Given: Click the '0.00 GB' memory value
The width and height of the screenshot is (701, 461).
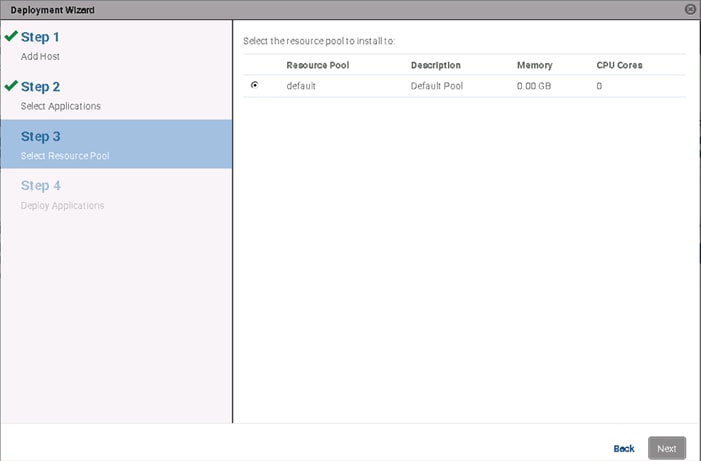Looking at the screenshot, I should click(x=534, y=86).
